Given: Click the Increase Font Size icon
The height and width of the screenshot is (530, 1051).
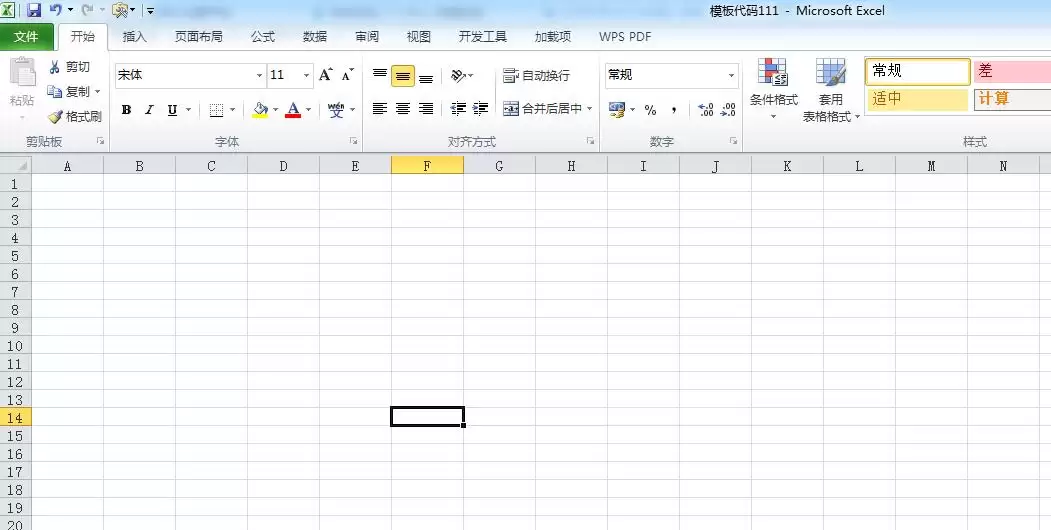Looking at the screenshot, I should [326, 75].
